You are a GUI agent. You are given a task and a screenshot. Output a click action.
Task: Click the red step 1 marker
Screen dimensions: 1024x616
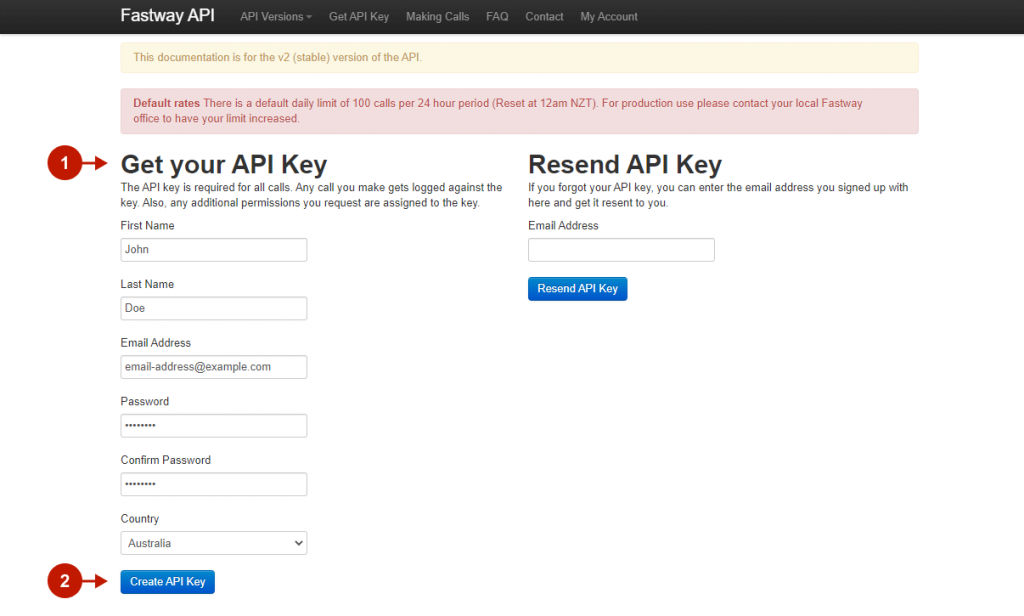point(65,164)
